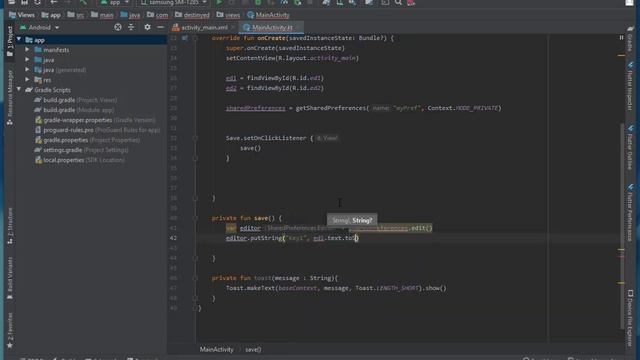Fold the save() function body
640x360 pixels.
(x=195, y=218)
